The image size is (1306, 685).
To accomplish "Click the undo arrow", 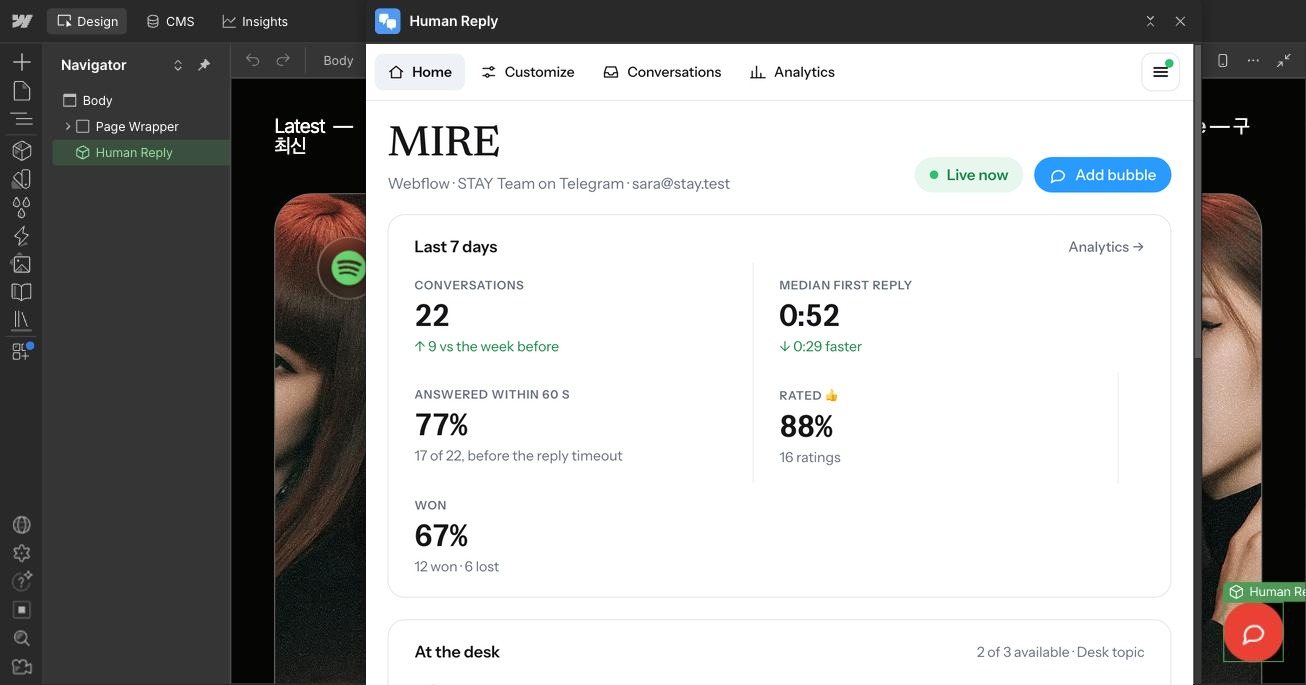I will pyautogui.click(x=253, y=60).
